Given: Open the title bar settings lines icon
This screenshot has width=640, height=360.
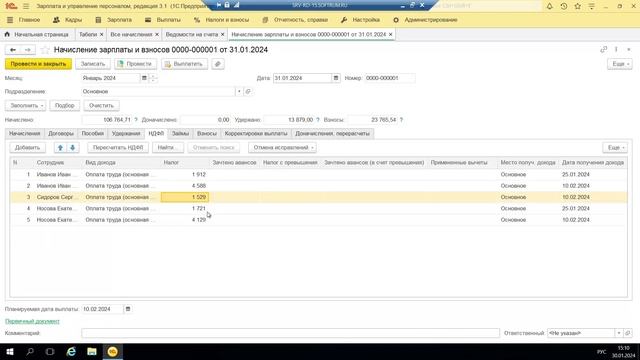Looking at the screenshot, I should (591, 6).
